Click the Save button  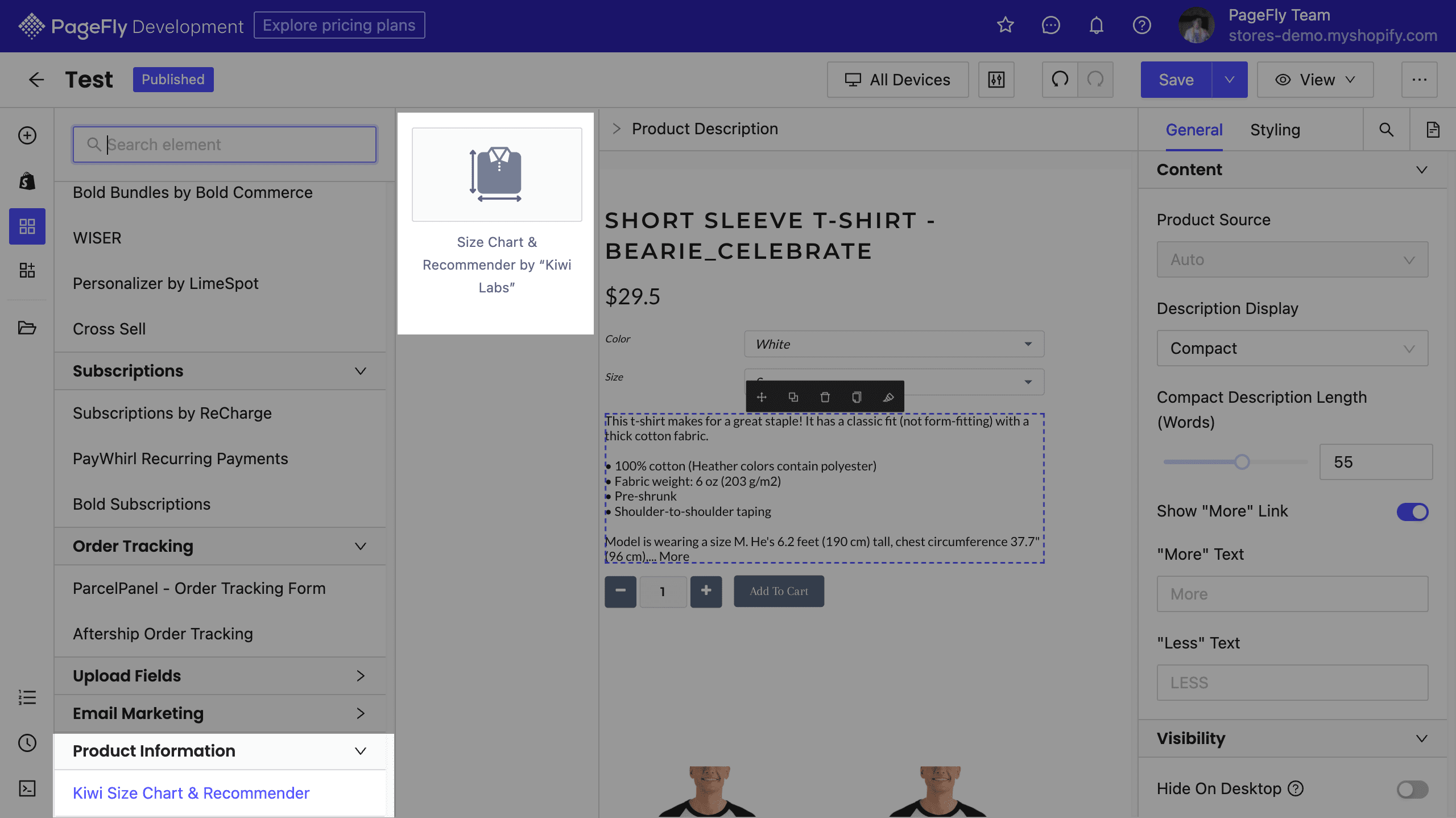click(x=1176, y=78)
